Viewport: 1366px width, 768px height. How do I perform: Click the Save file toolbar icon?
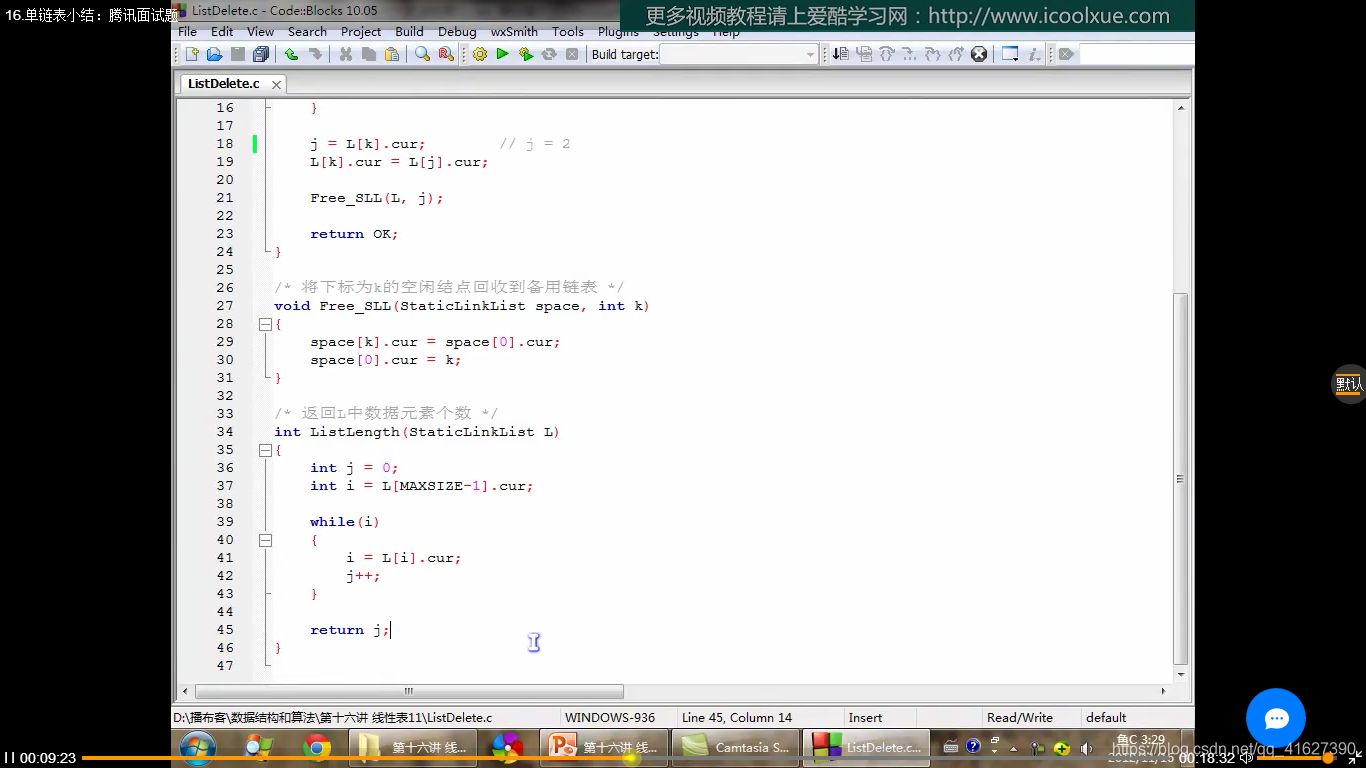(237, 54)
